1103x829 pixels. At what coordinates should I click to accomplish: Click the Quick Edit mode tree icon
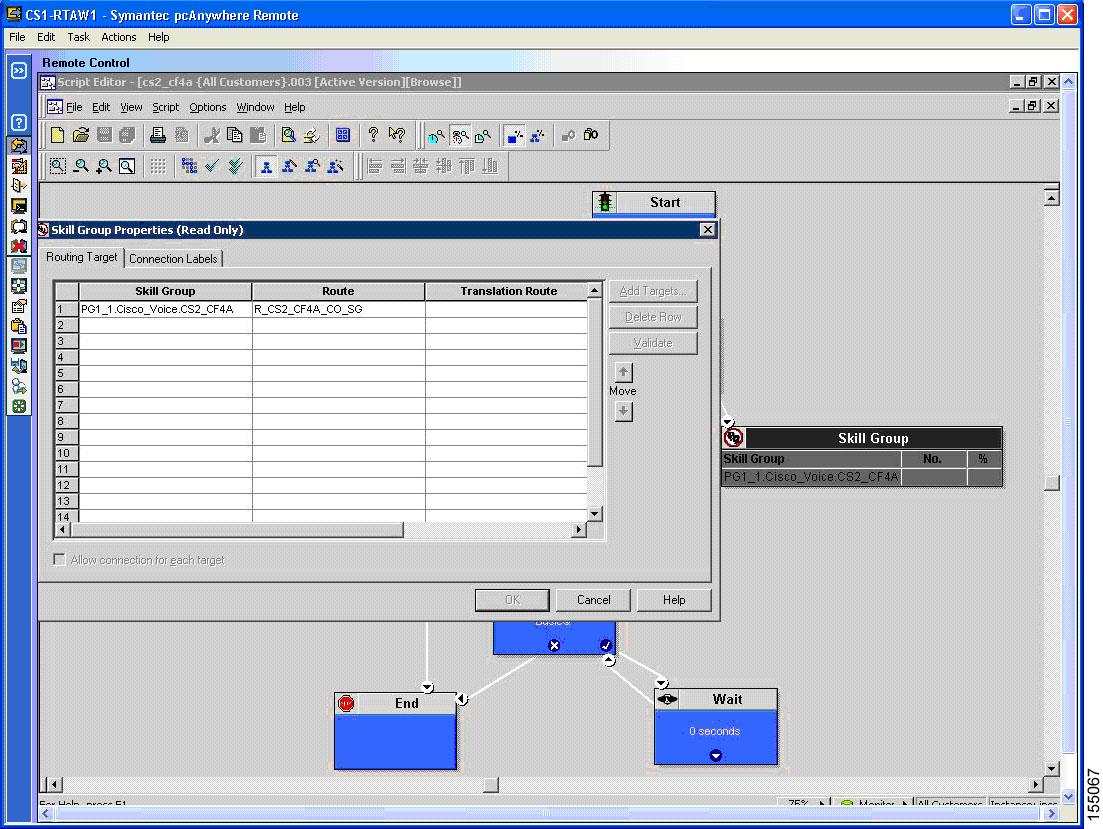[x=336, y=166]
